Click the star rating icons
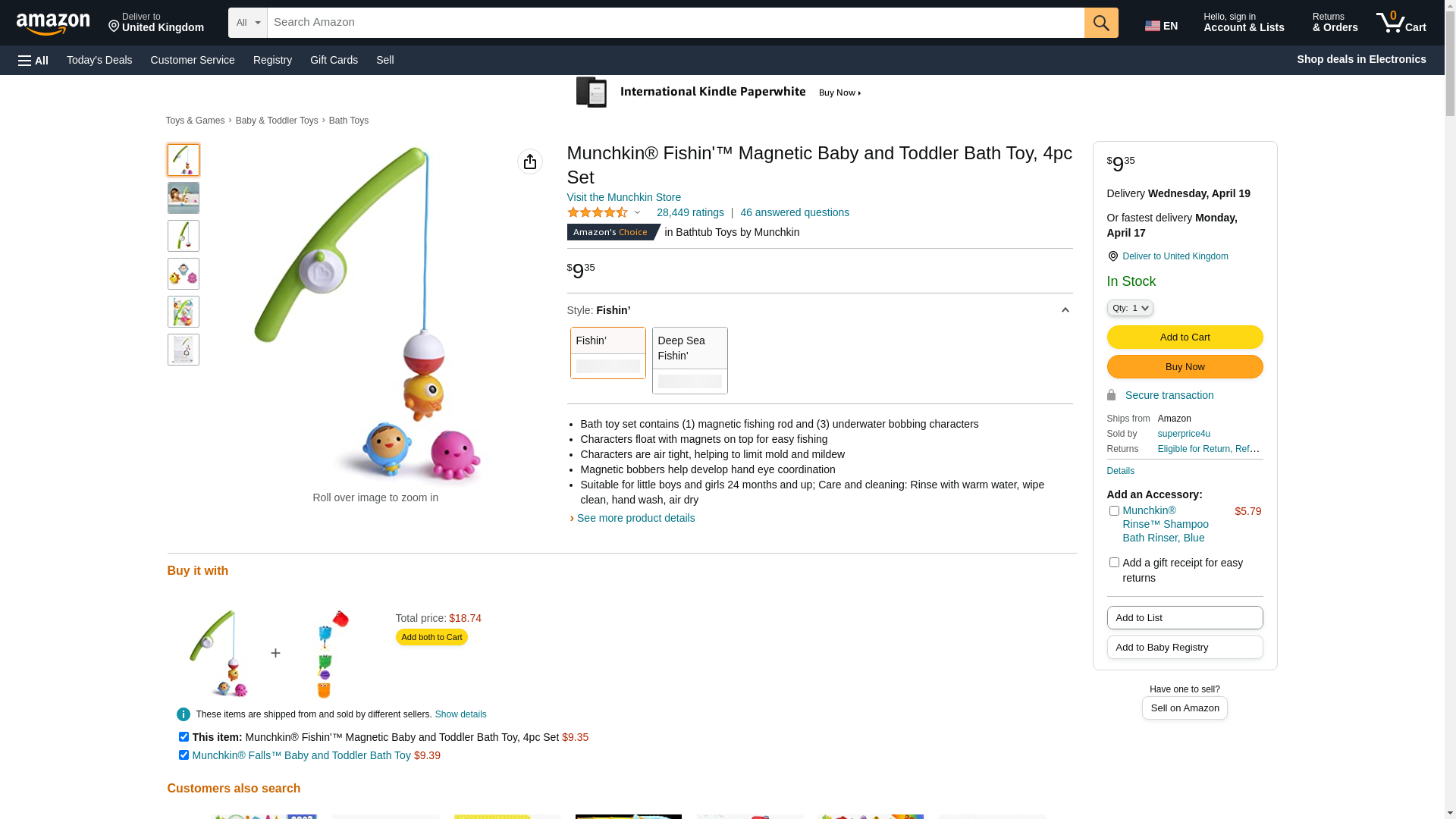The height and width of the screenshot is (819, 1456). click(598, 213)
